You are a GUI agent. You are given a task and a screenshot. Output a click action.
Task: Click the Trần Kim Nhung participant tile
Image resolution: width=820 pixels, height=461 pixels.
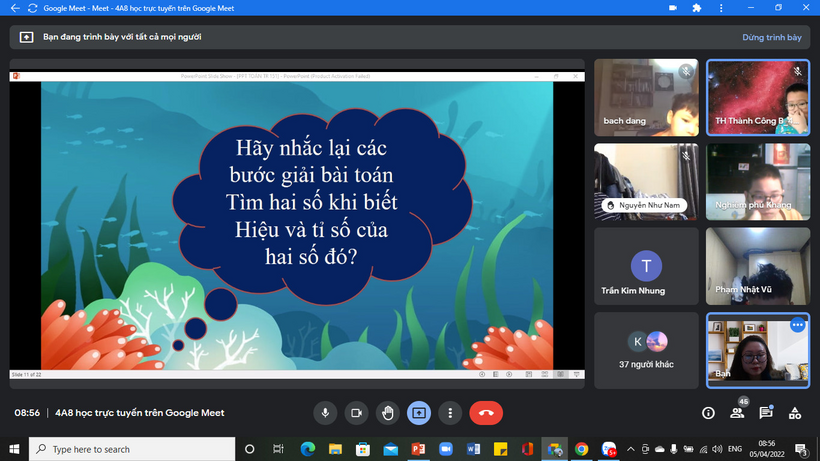click(644, 266)
